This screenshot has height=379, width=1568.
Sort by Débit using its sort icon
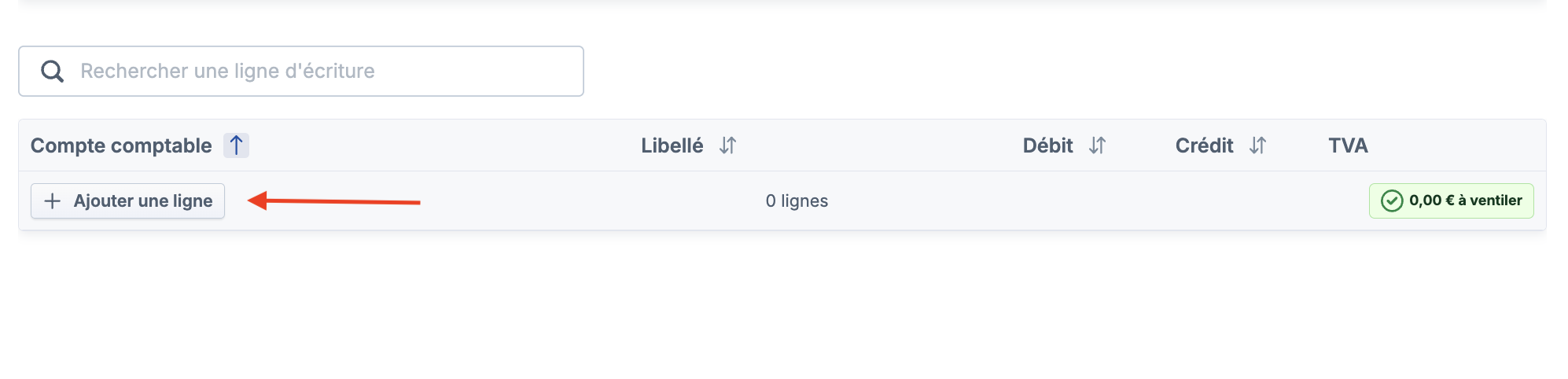click(1097, 145)
